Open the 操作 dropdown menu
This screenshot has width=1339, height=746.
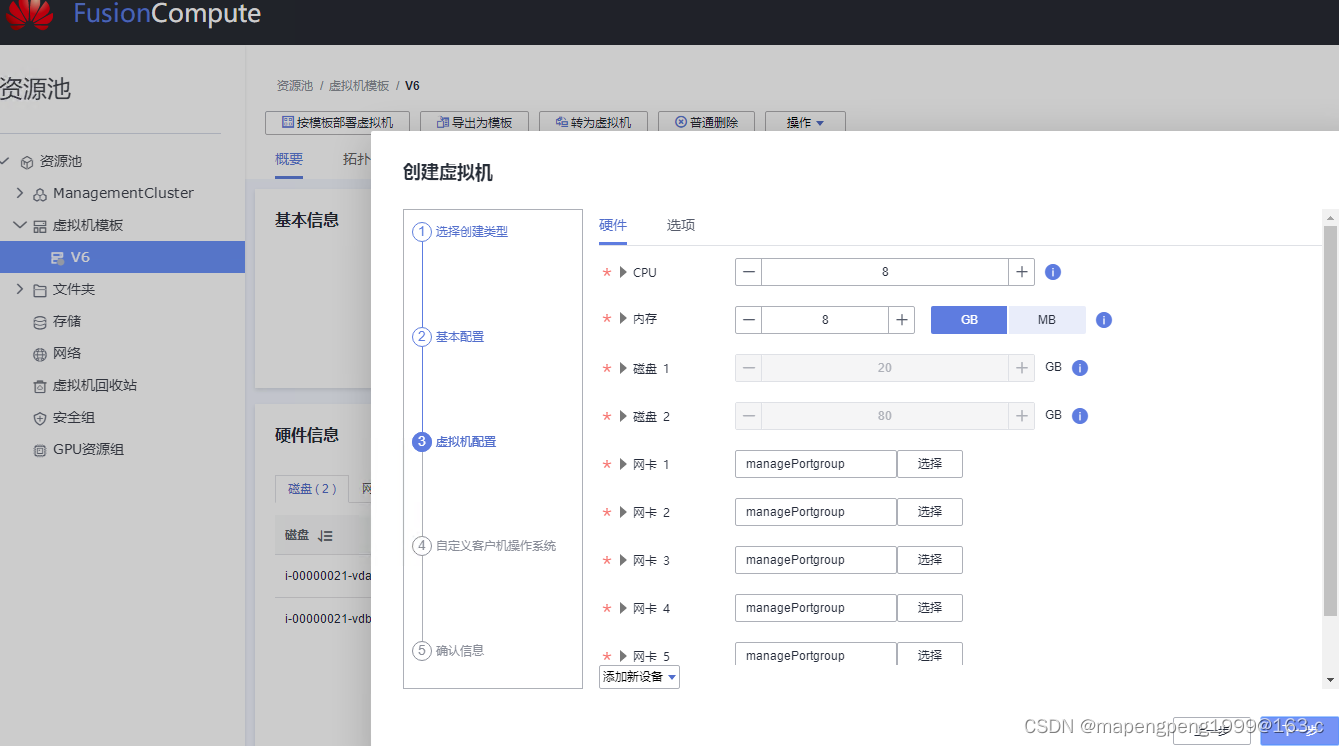pos(805,122)
